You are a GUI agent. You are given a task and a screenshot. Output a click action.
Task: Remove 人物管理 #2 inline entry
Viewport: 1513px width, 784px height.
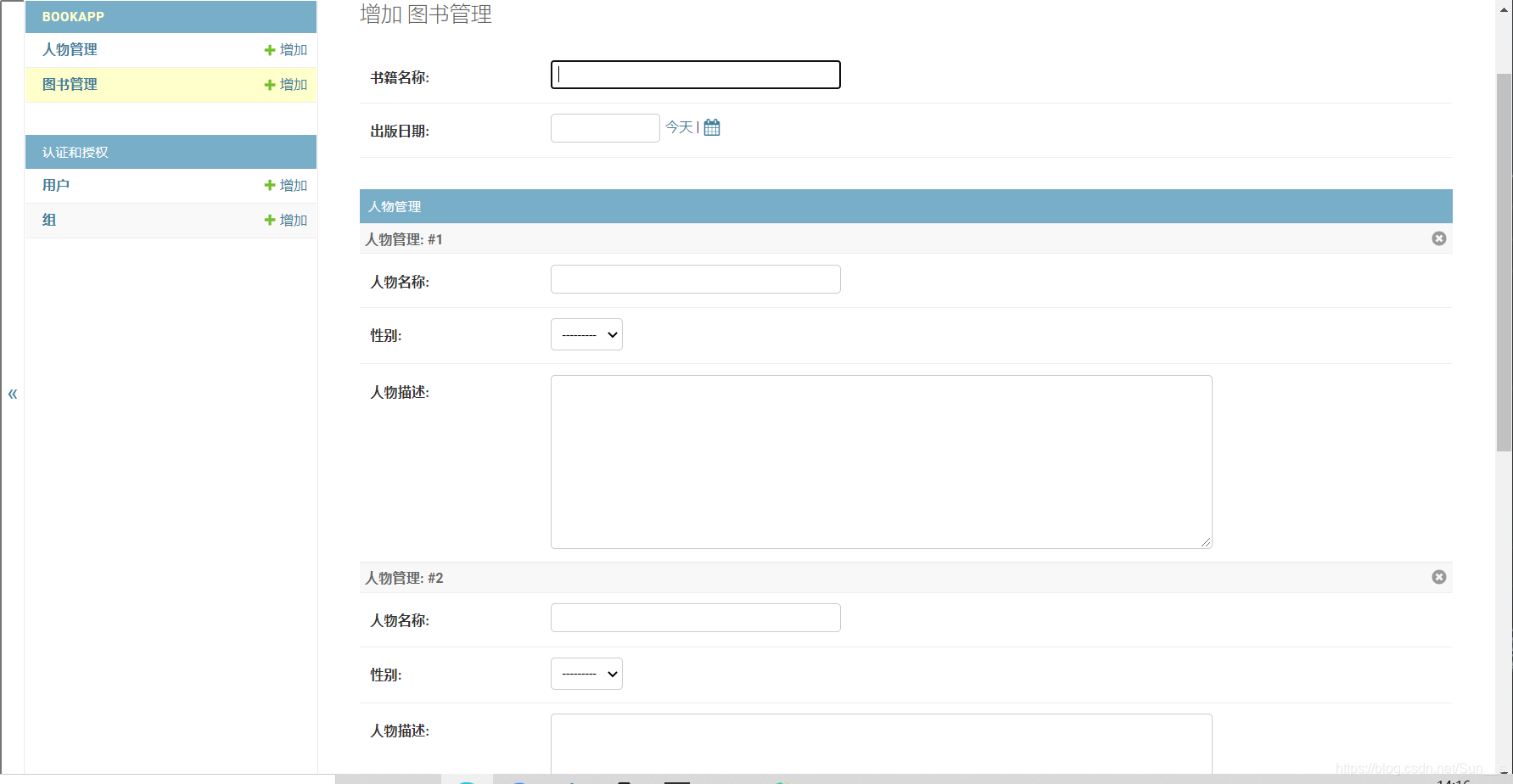[x=1439, y=577]
